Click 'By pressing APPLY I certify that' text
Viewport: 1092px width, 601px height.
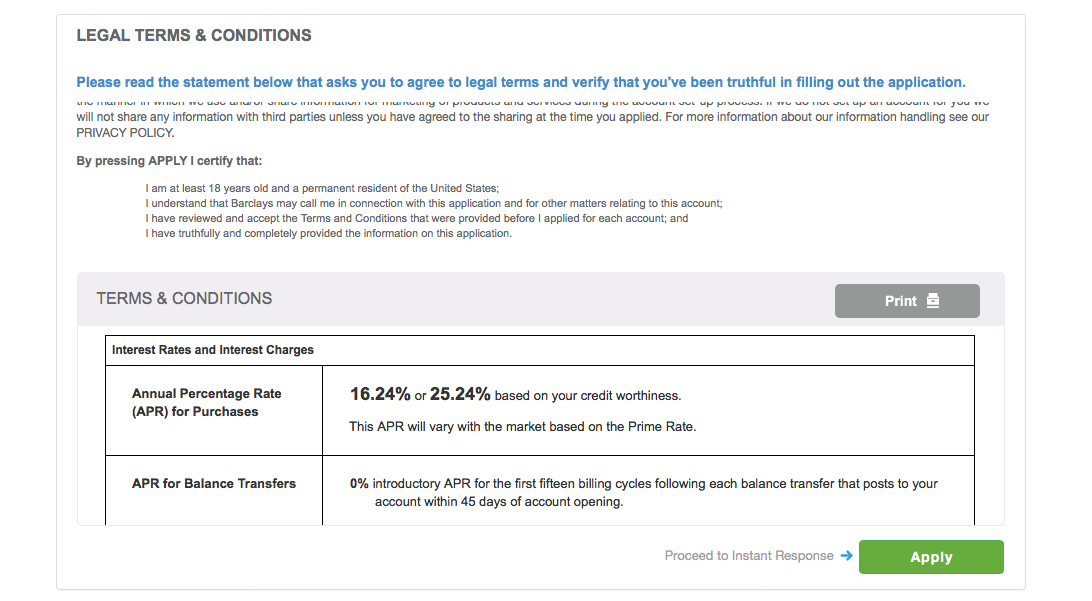tap(169, 161)
